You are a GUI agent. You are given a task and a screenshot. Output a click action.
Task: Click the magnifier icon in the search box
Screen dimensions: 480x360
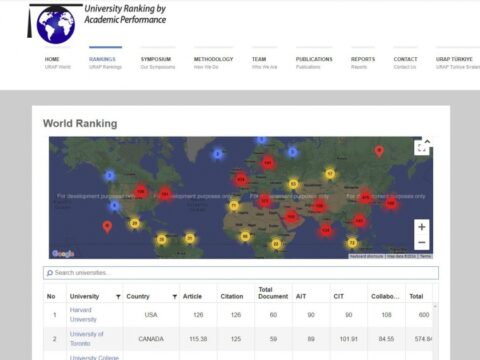click(x=50, y=273)
